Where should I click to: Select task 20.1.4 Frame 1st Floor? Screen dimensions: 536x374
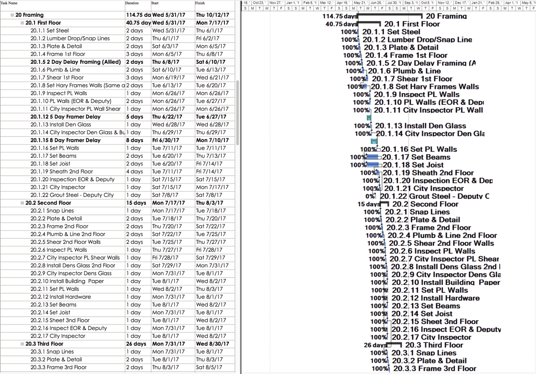click(57, 54)
